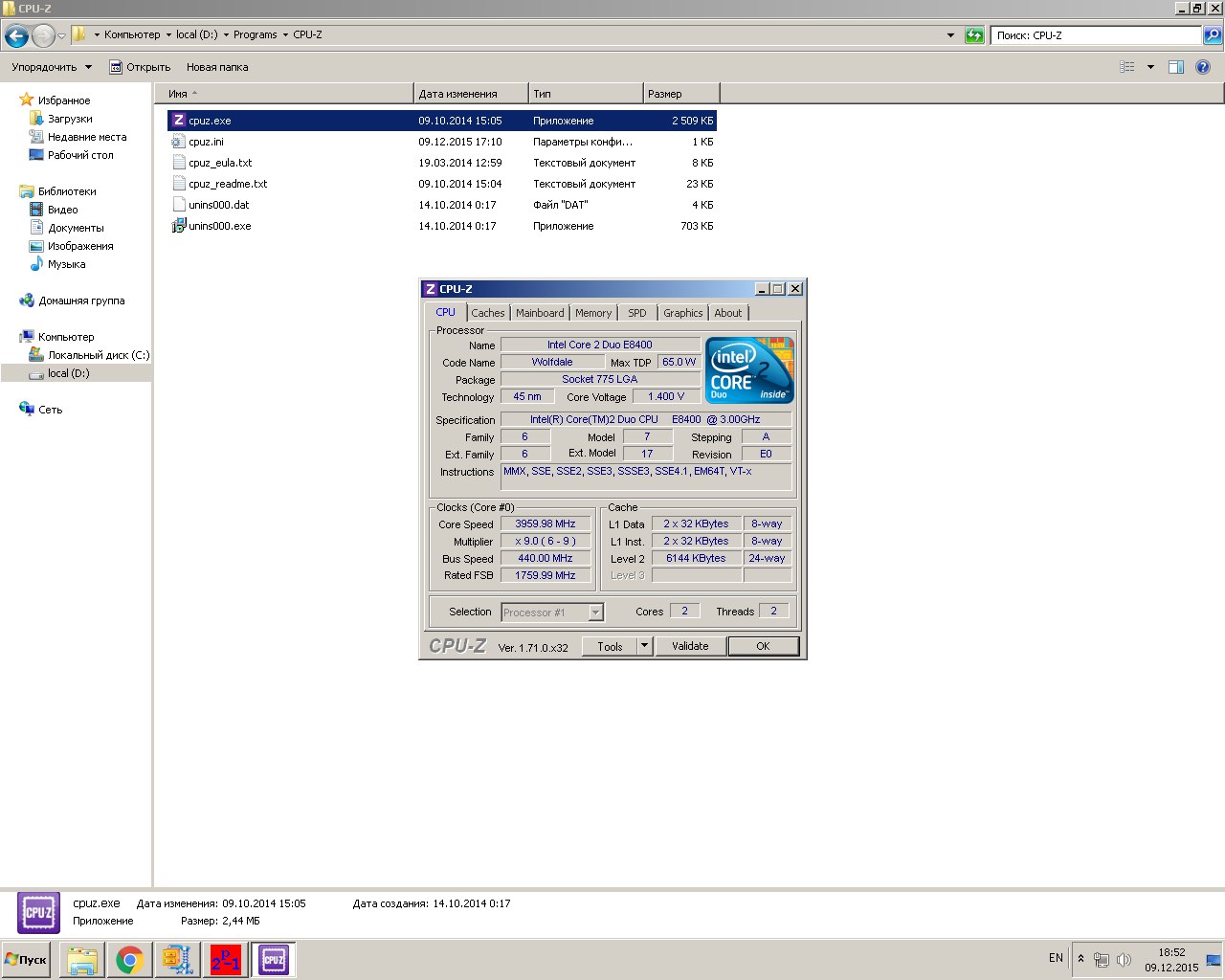
Task: Click the Validate button in CPU-Z
Action: click(690, 646)
